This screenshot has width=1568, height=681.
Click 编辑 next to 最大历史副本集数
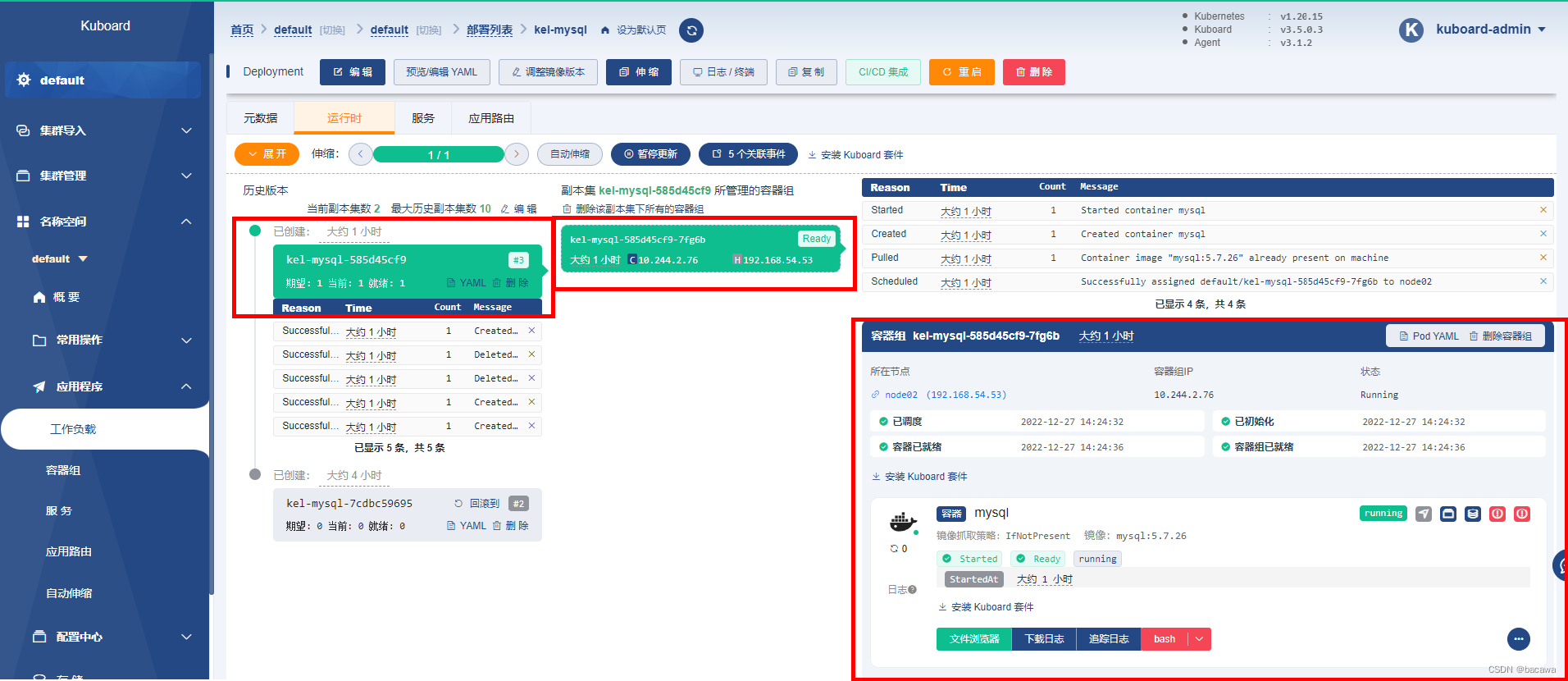(518, 209)
